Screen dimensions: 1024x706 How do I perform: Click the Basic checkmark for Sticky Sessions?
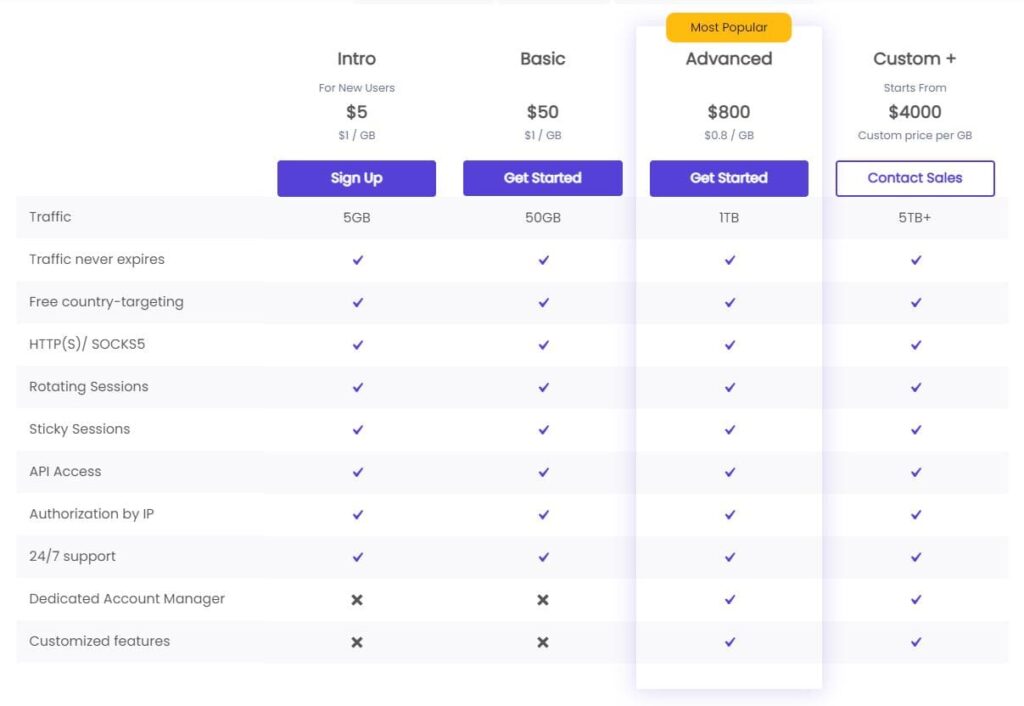tap(543, 430)
